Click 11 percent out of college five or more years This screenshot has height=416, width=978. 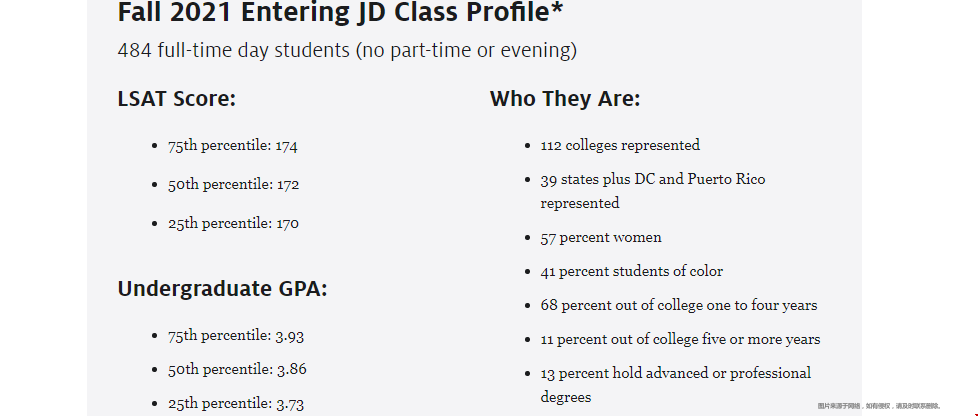tap(680, 339)
